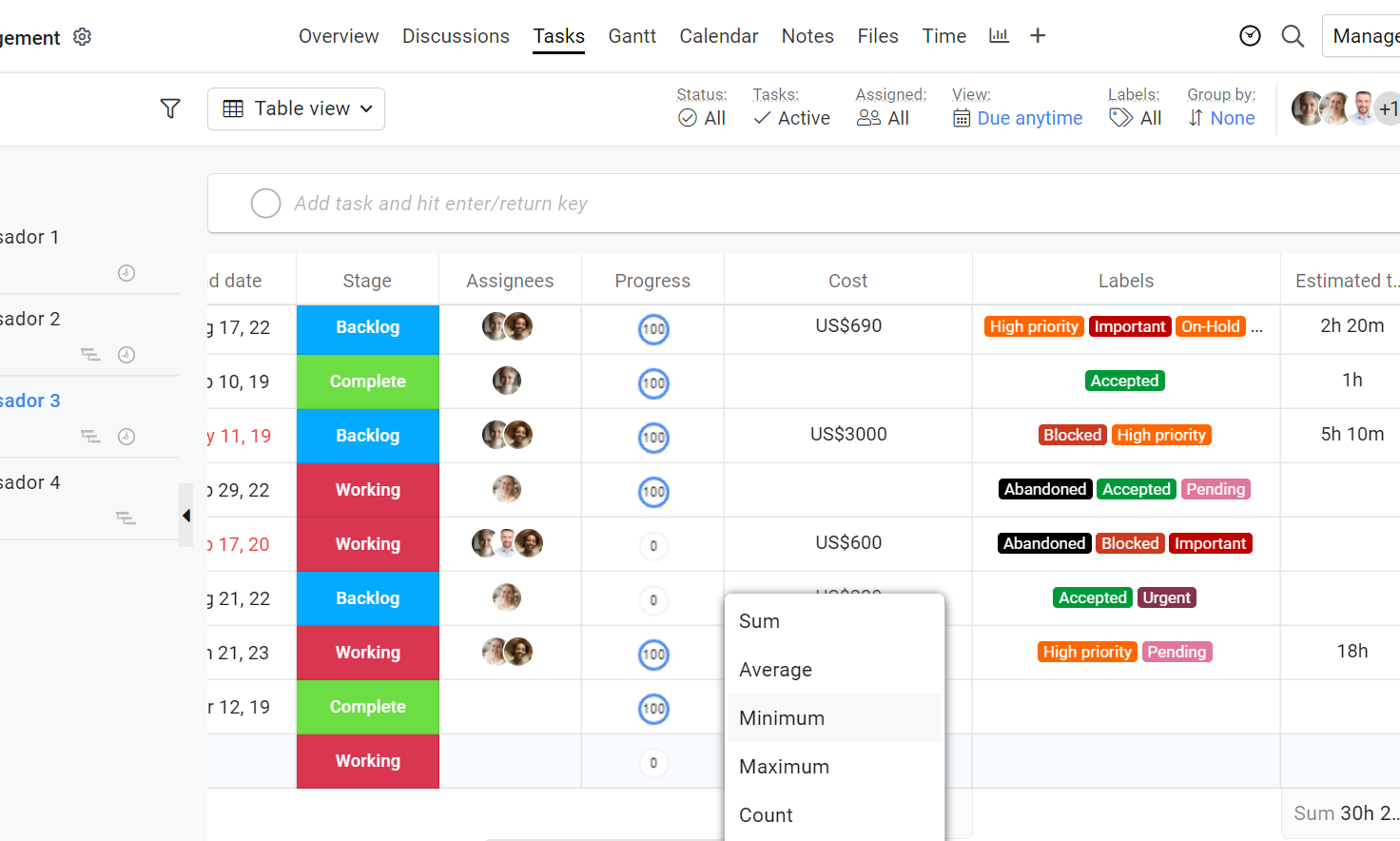1400x841 pixels.
Task: Click progress circle in first Backlog row
Action: (x=653, y=329)
